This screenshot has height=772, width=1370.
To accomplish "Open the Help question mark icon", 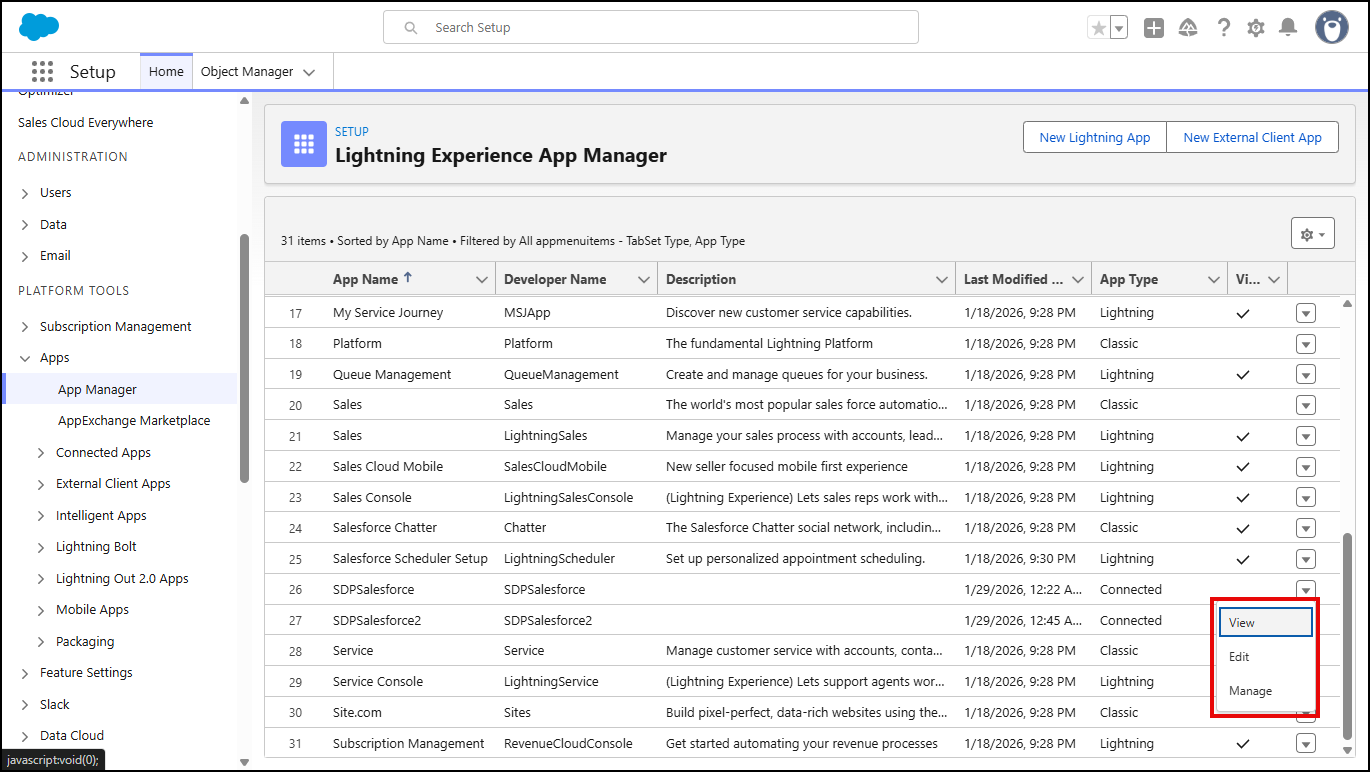I will coord(1223,28).
